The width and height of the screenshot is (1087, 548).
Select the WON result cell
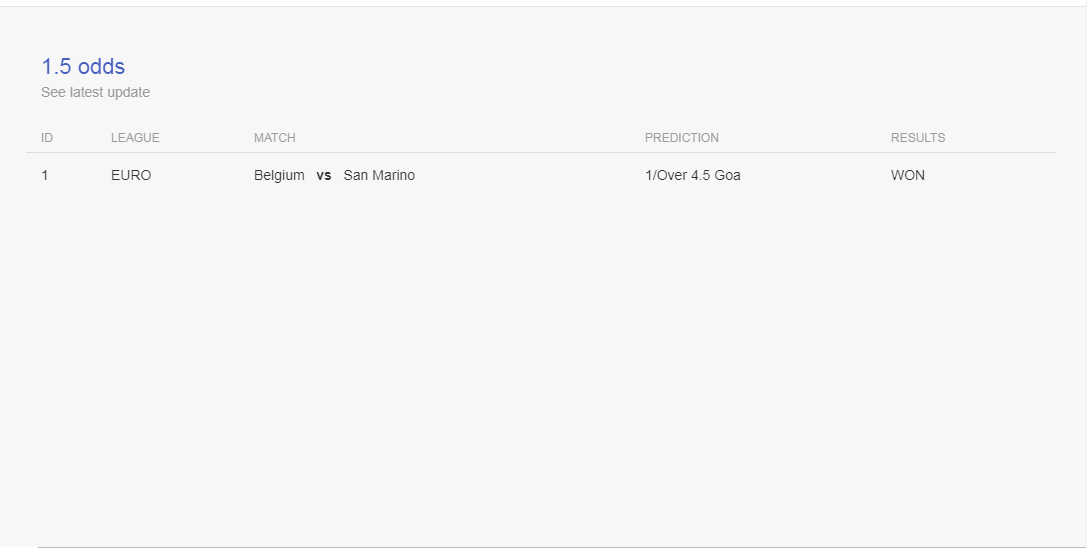(907, 175)
